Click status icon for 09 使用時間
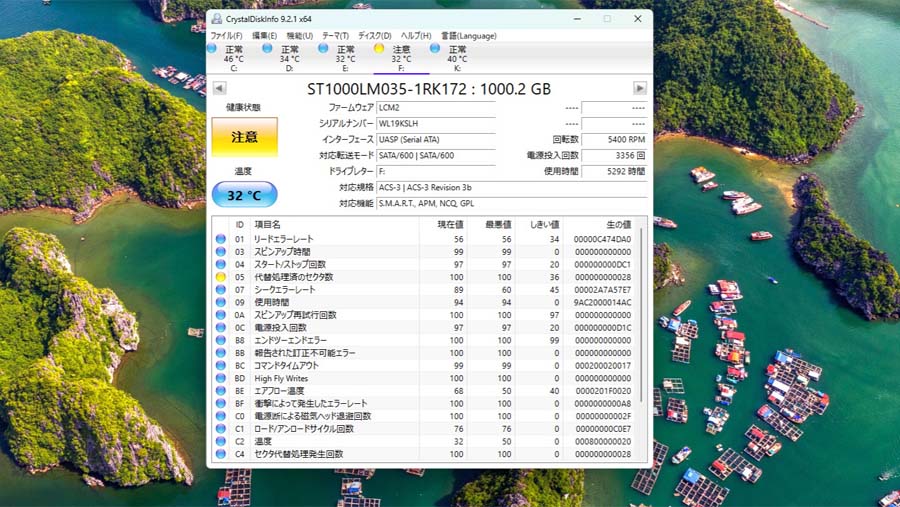This screenshot has height=507, width=900. tap(220, 302)
